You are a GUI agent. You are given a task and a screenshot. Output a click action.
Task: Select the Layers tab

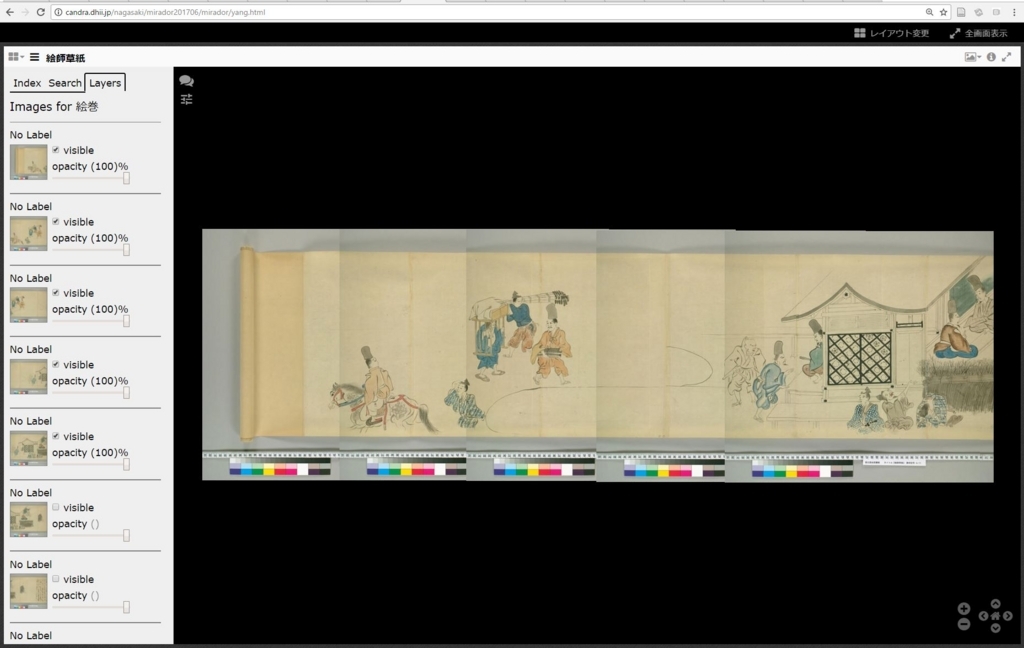pos(105,83)
